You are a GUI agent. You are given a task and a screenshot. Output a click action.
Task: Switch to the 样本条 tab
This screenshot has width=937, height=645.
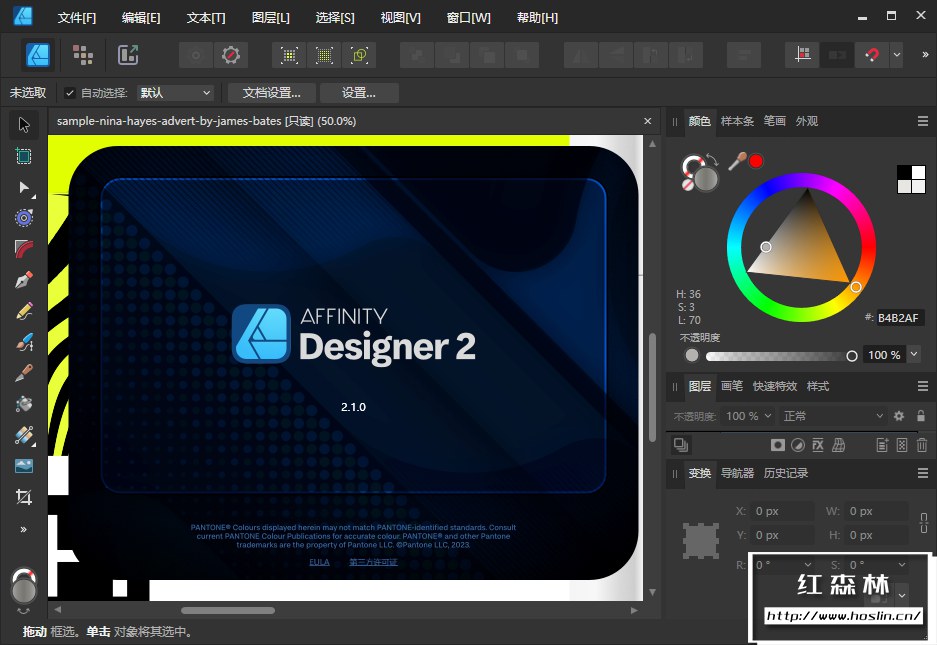[737, 121]
